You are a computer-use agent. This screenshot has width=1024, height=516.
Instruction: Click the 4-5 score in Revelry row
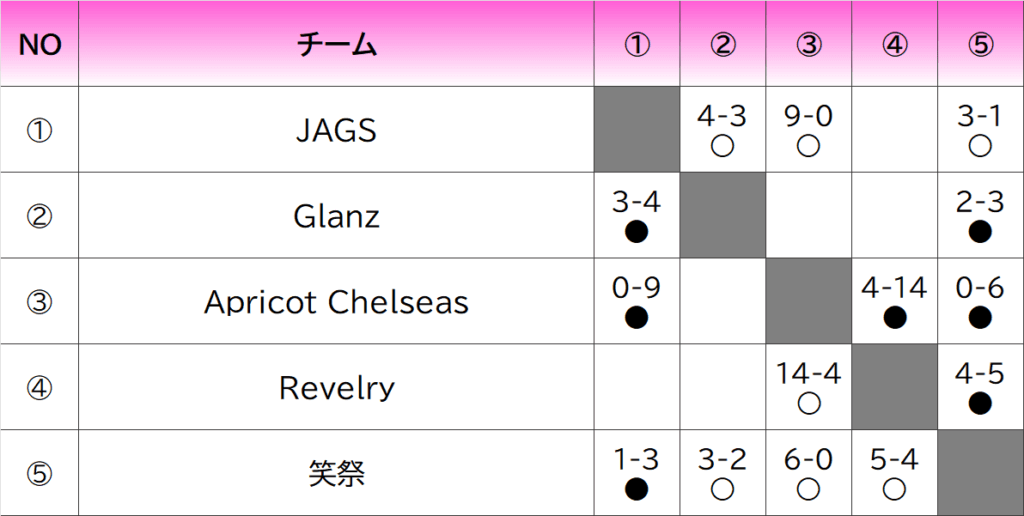pyautogui.click(x=980, y=374)
